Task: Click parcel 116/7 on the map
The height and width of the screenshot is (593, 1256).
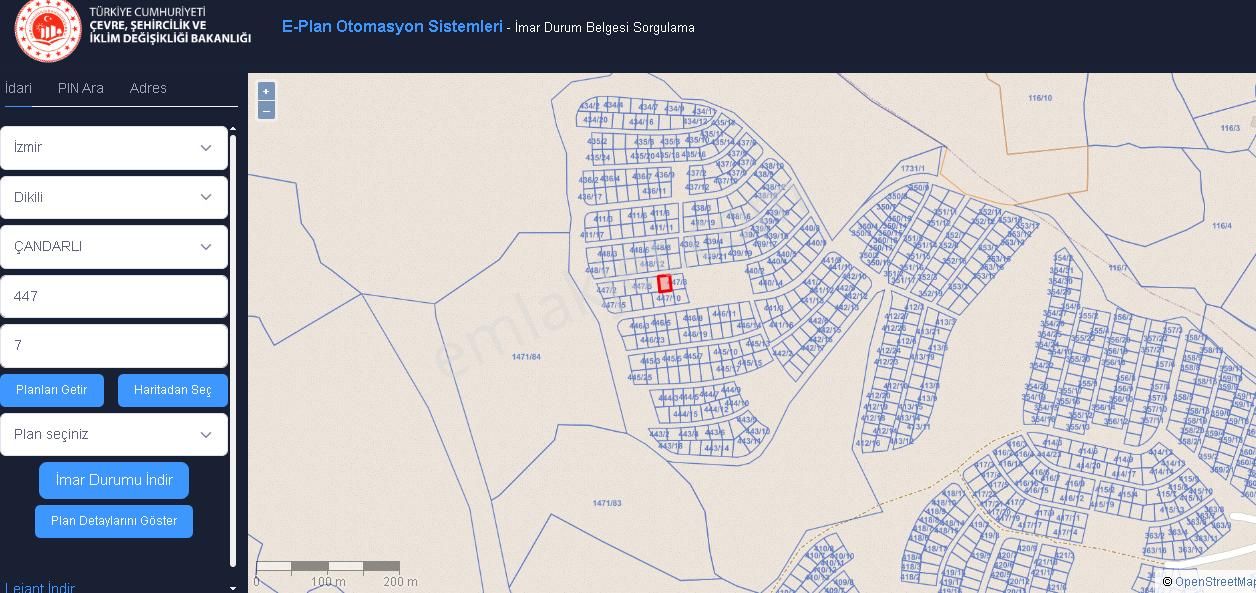Action: [1117, 268]
